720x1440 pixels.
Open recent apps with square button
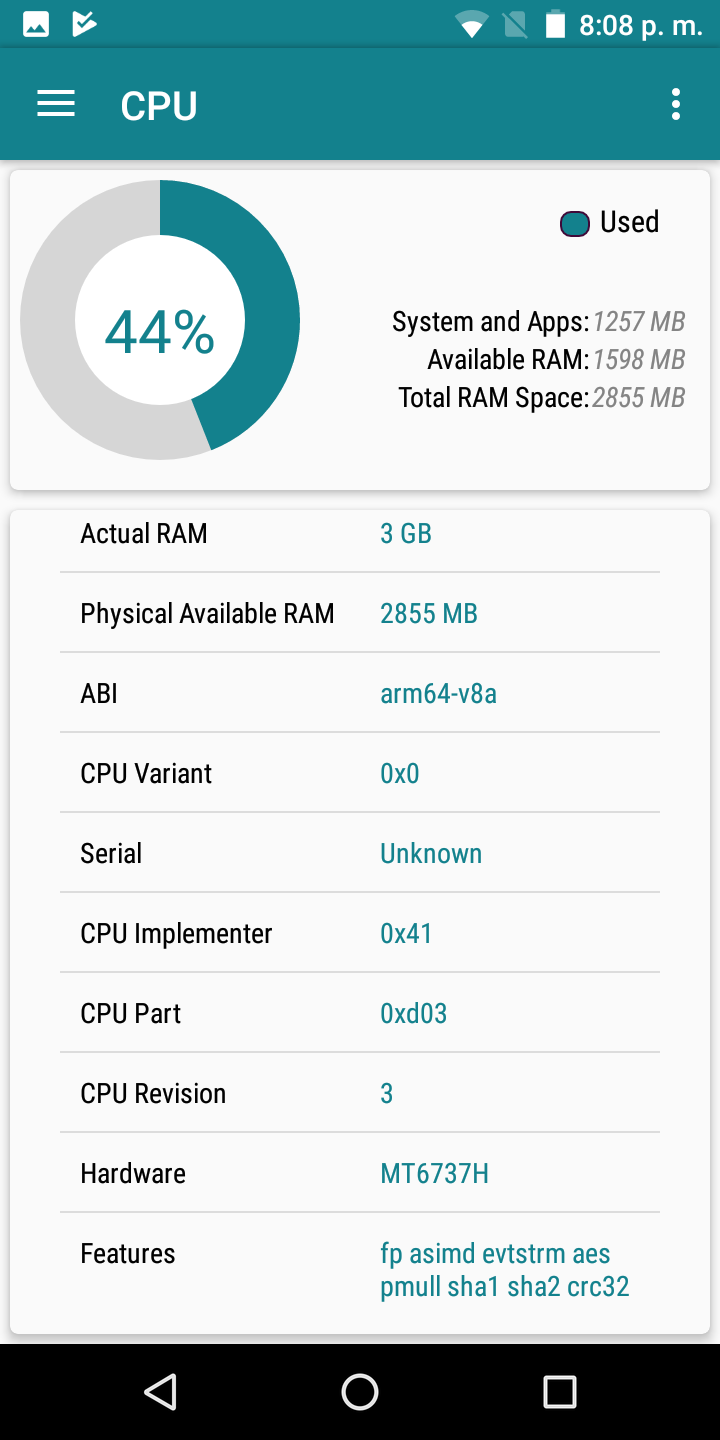click(x=559, y=1391)
